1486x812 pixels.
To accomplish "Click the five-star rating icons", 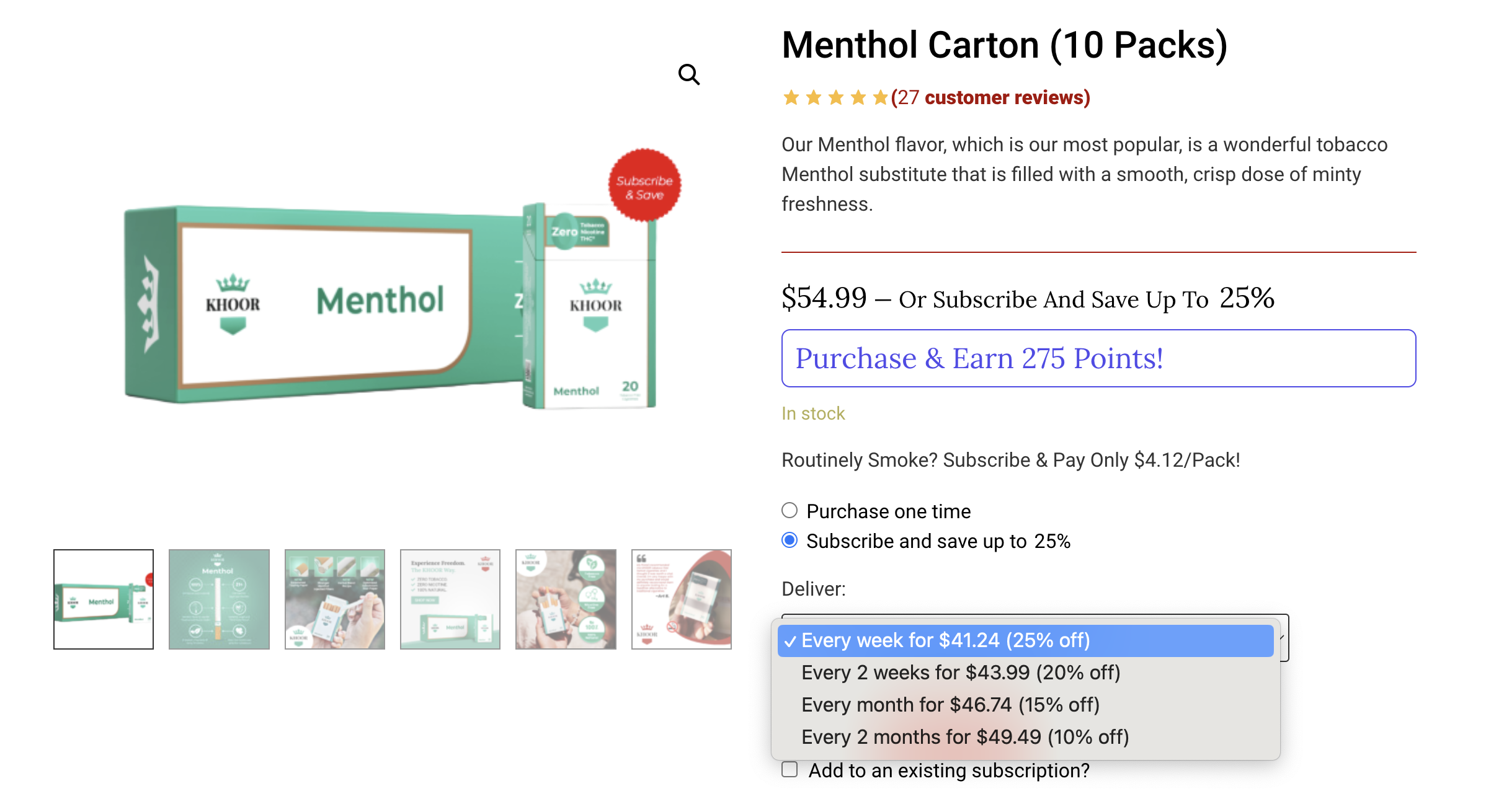I will (835, 98).
